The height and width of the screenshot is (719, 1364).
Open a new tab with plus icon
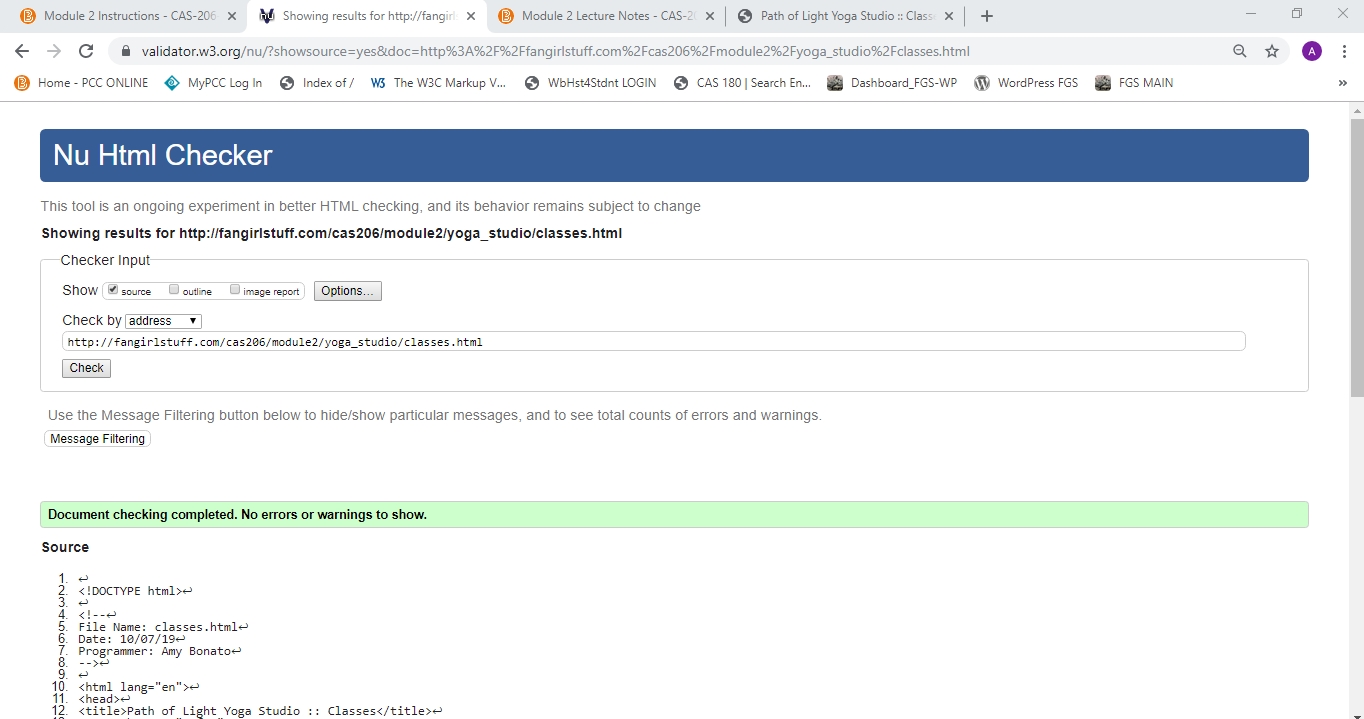pos(987,16)
